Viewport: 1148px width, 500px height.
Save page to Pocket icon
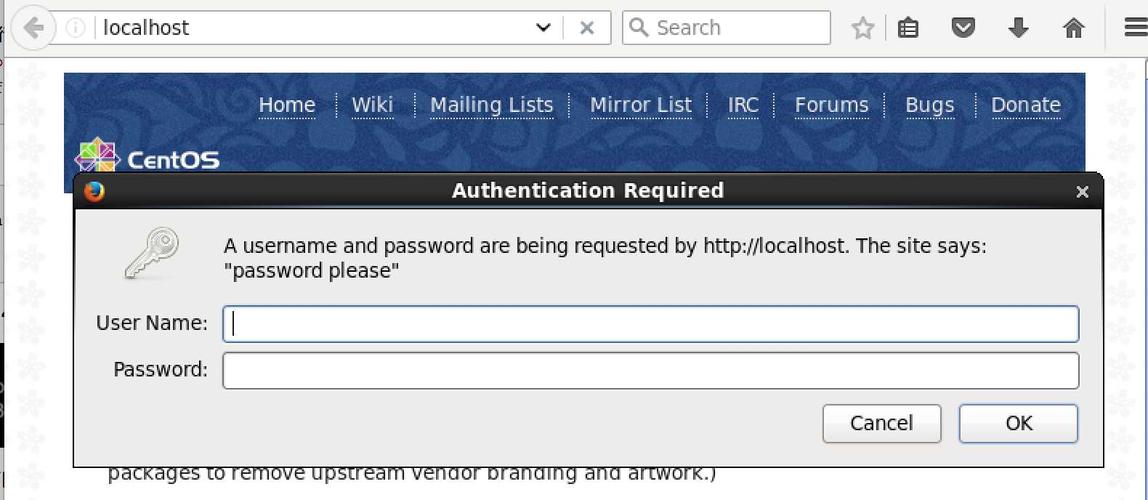[x=964, y=28]
